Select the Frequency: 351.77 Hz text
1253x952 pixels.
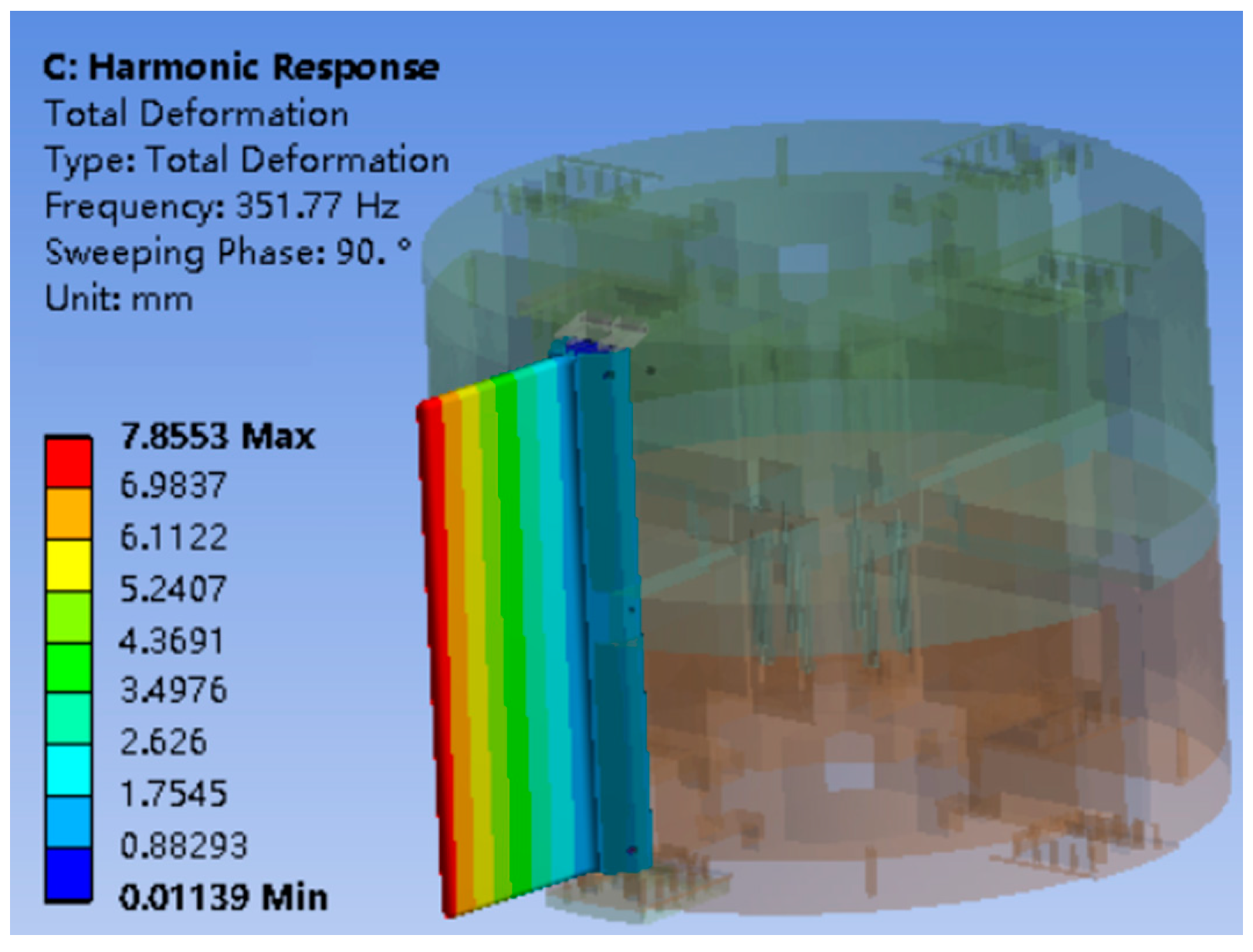222,206
